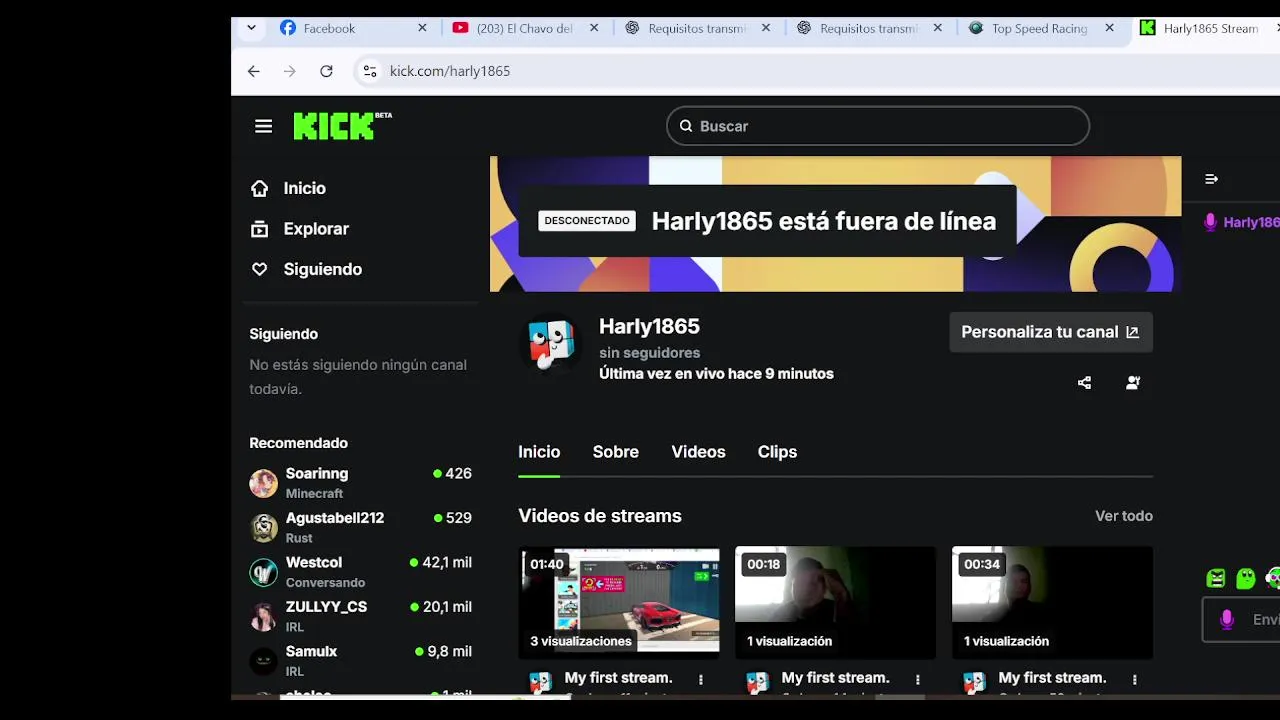The width and height of the screenshot is (1280, 720).
Task: Open Westcol recommended channel
Action: click(361, 572)
